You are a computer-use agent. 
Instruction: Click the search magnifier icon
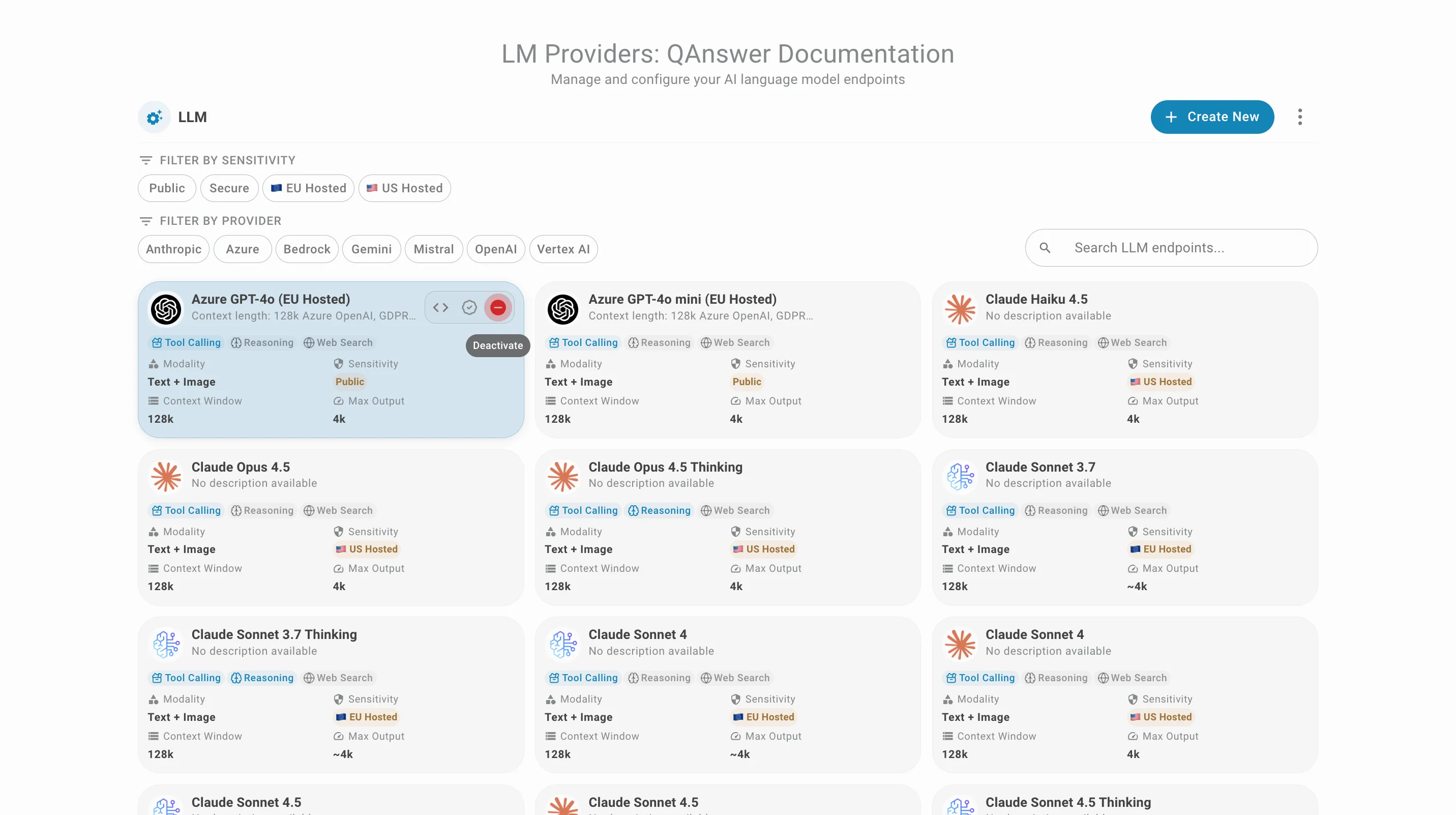pos(1045,248)
